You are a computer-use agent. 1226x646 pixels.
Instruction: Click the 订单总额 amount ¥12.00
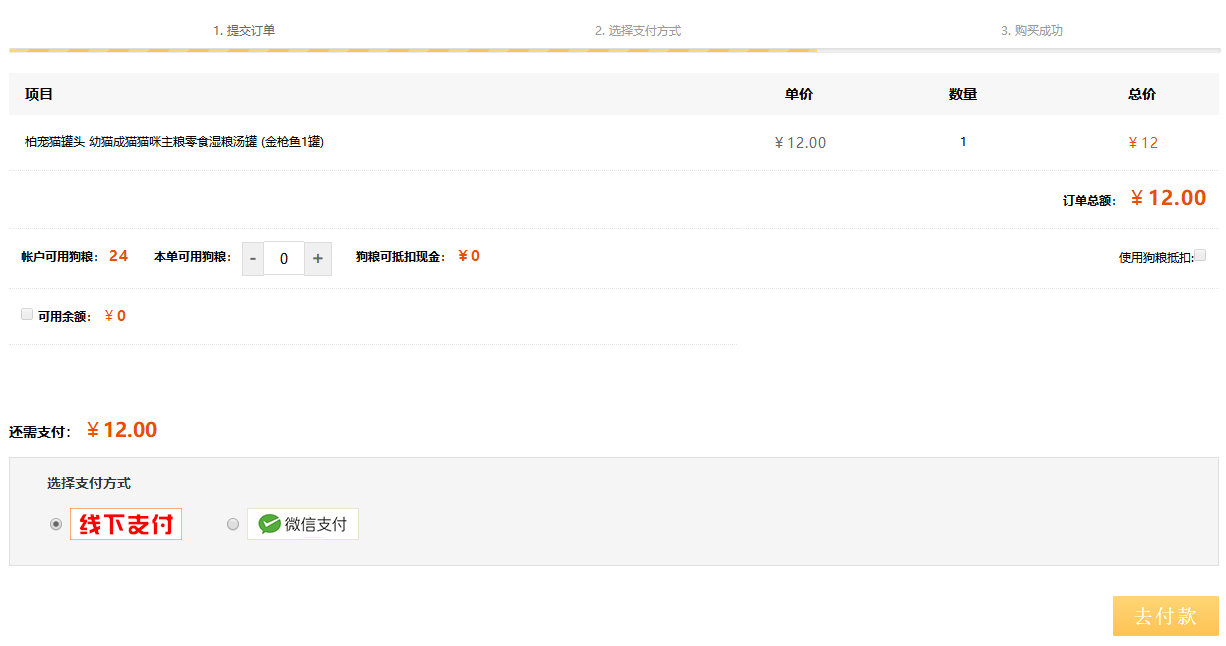click(1168, 198)
